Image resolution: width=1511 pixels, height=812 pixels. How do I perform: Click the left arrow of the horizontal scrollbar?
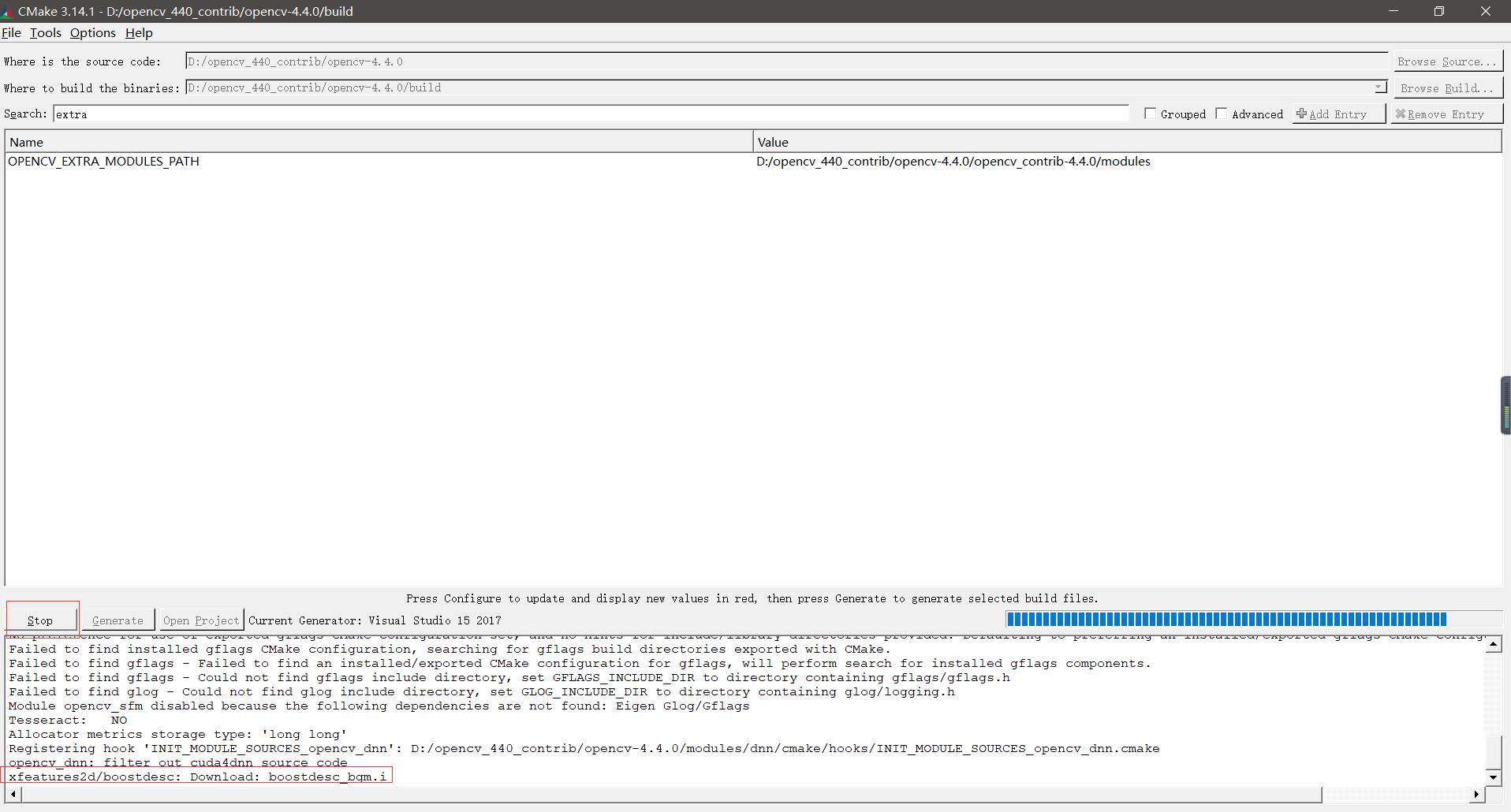tap(14, 795)
